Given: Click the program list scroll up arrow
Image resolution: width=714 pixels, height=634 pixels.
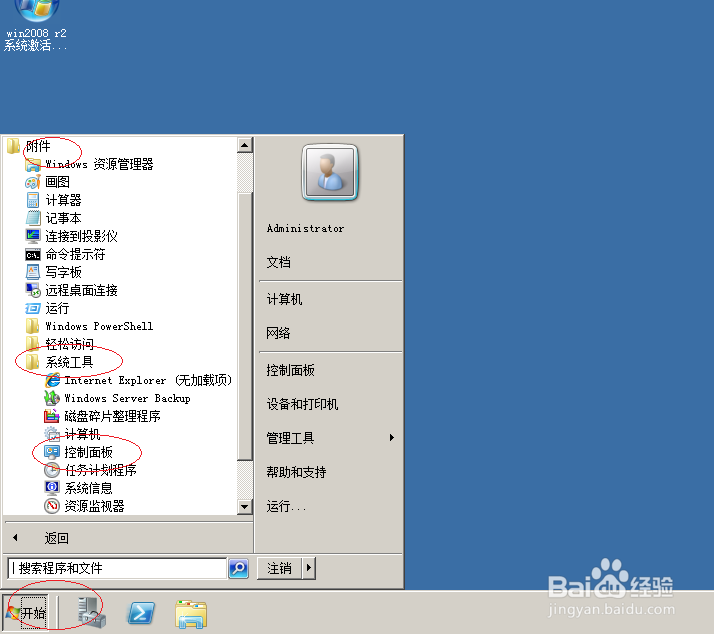Looking at the screenshot, I should (245, 145).
